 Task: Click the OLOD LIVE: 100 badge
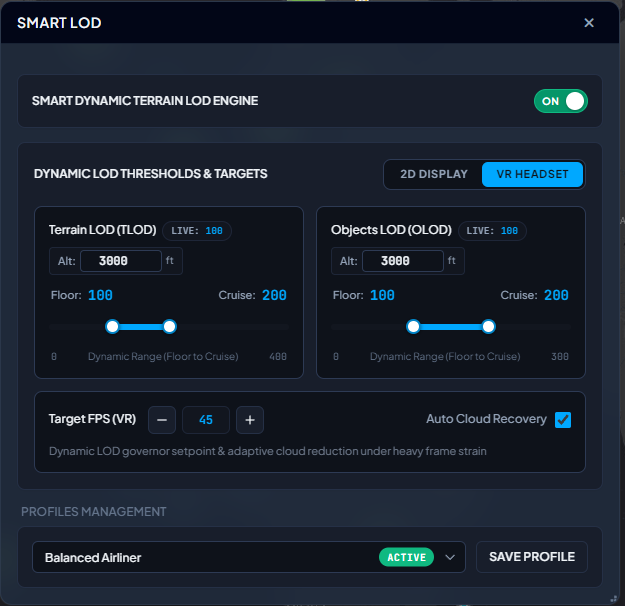point(492,231)
